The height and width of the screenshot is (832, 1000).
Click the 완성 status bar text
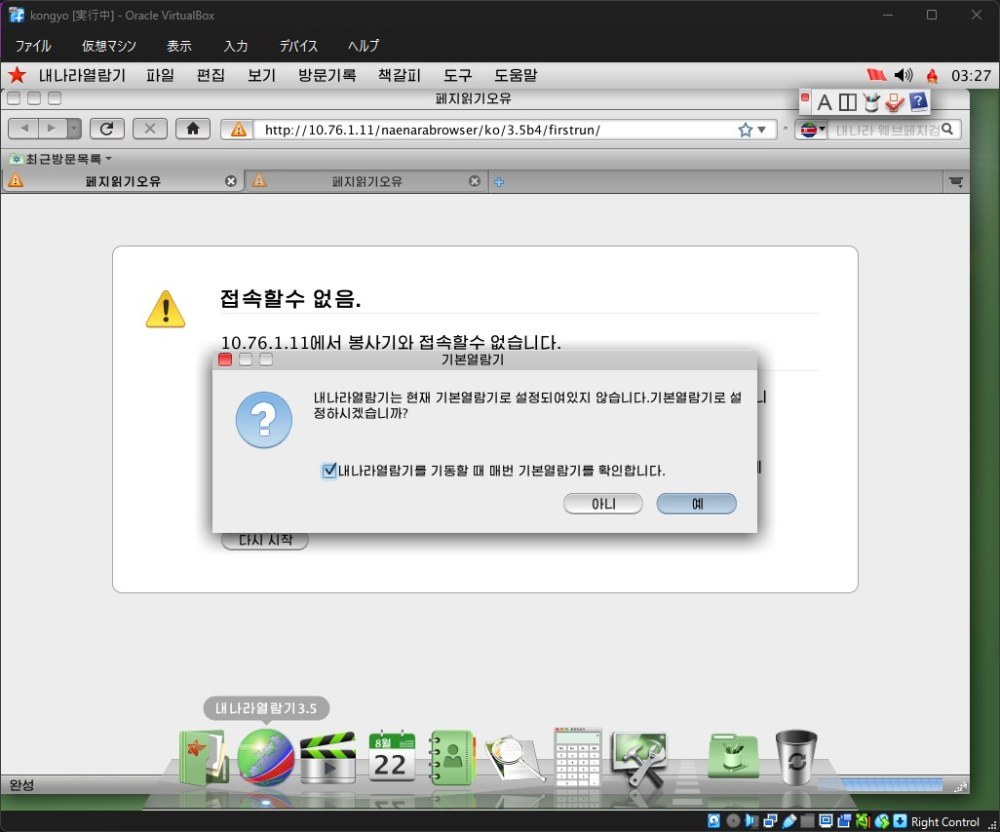point(22,785)
